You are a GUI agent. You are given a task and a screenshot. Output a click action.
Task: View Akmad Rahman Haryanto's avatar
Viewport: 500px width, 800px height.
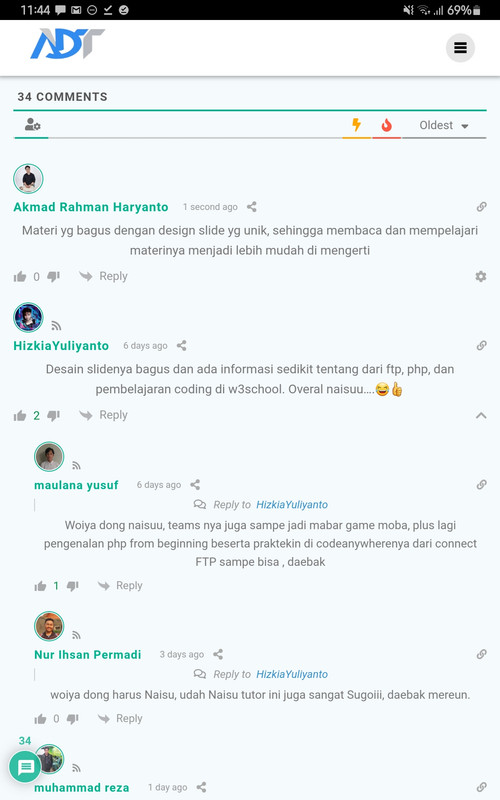pos(28,179)
